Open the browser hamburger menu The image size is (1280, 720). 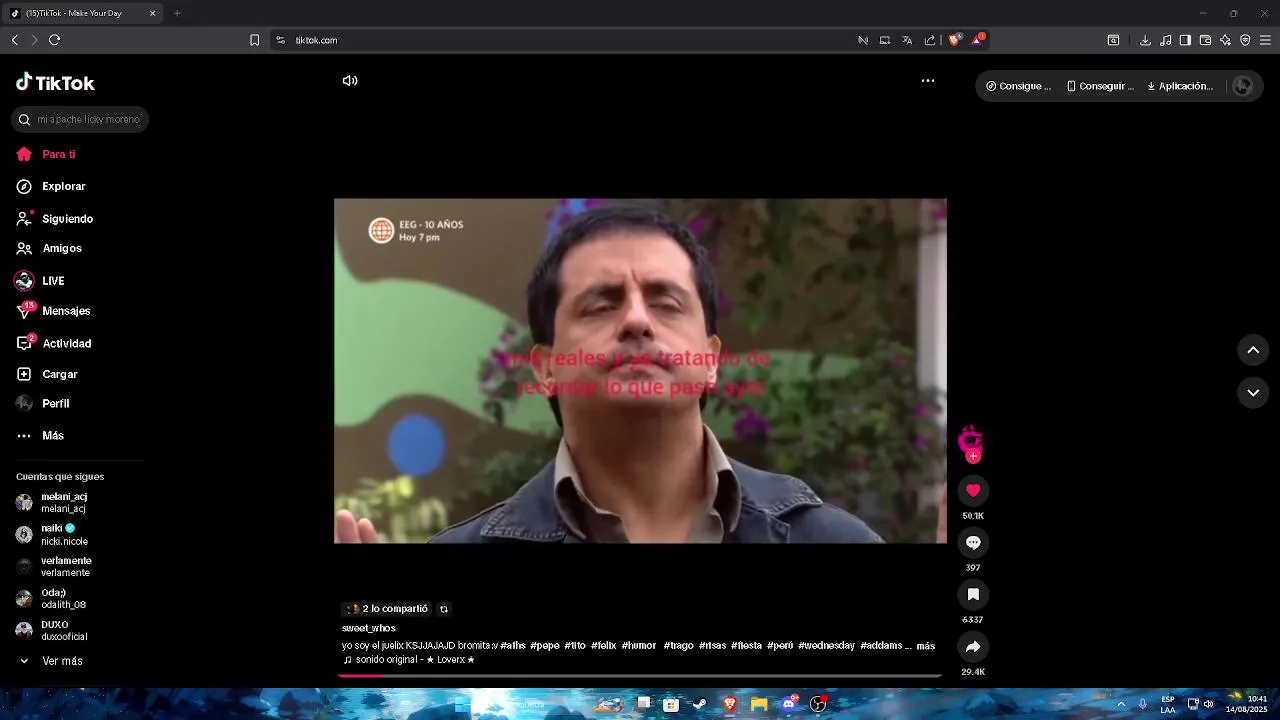pyautogui.click(x=1265, y=40)
